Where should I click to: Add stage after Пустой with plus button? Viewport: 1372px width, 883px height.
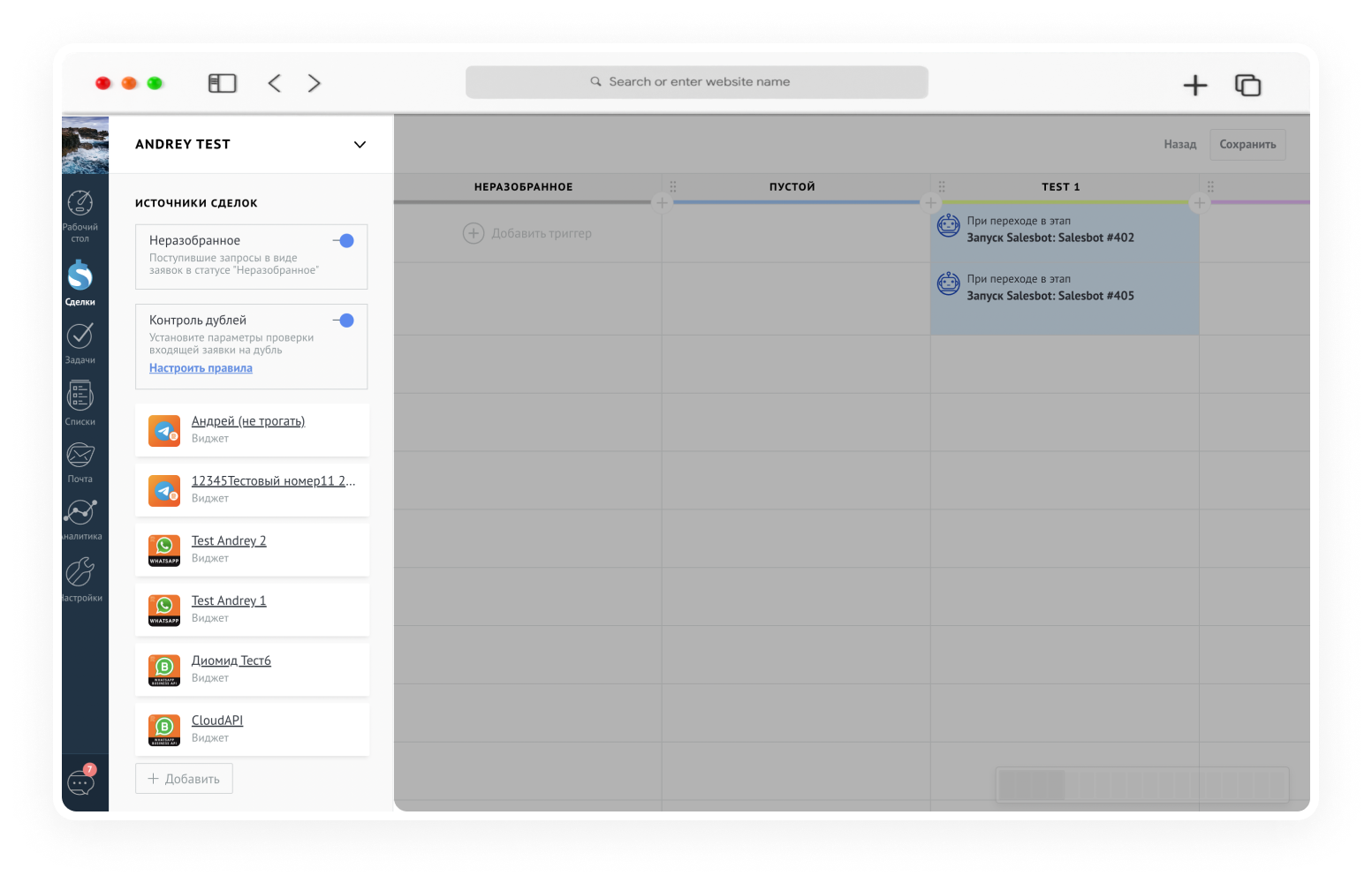tap(930, 203)
